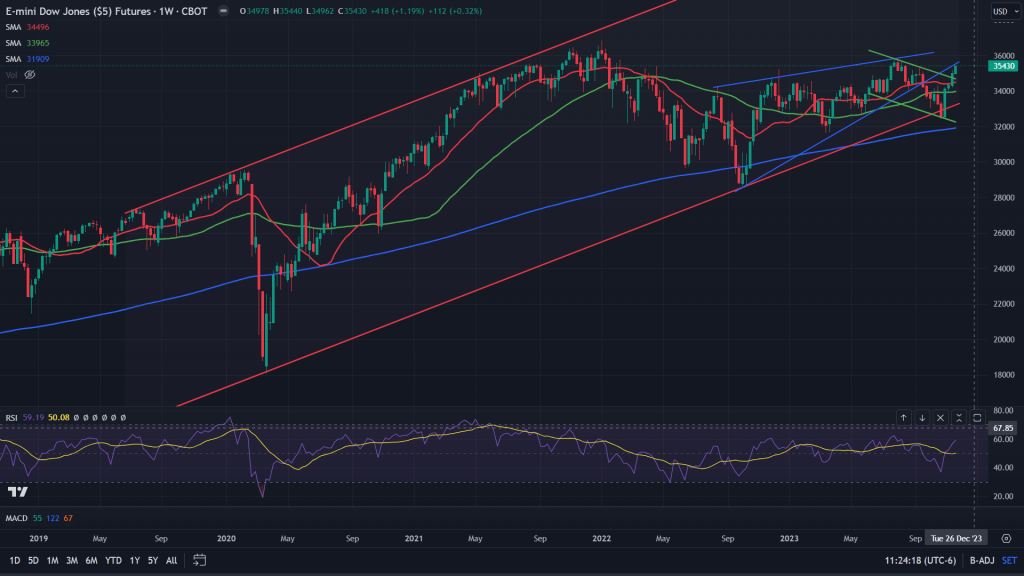Move RSI pane down

click(922, 417)
